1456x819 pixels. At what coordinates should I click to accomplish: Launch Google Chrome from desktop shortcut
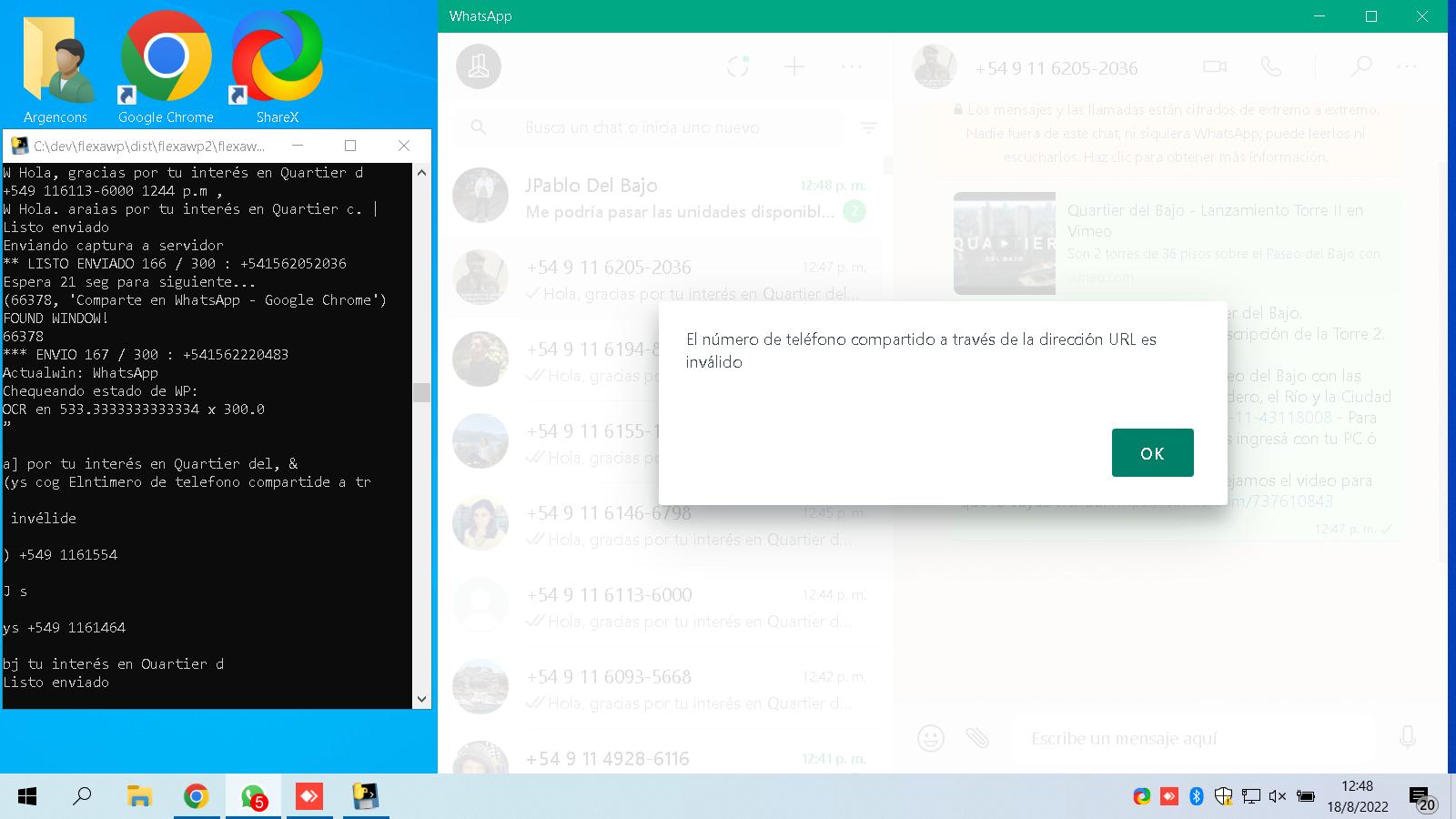[x=166, y=69]
